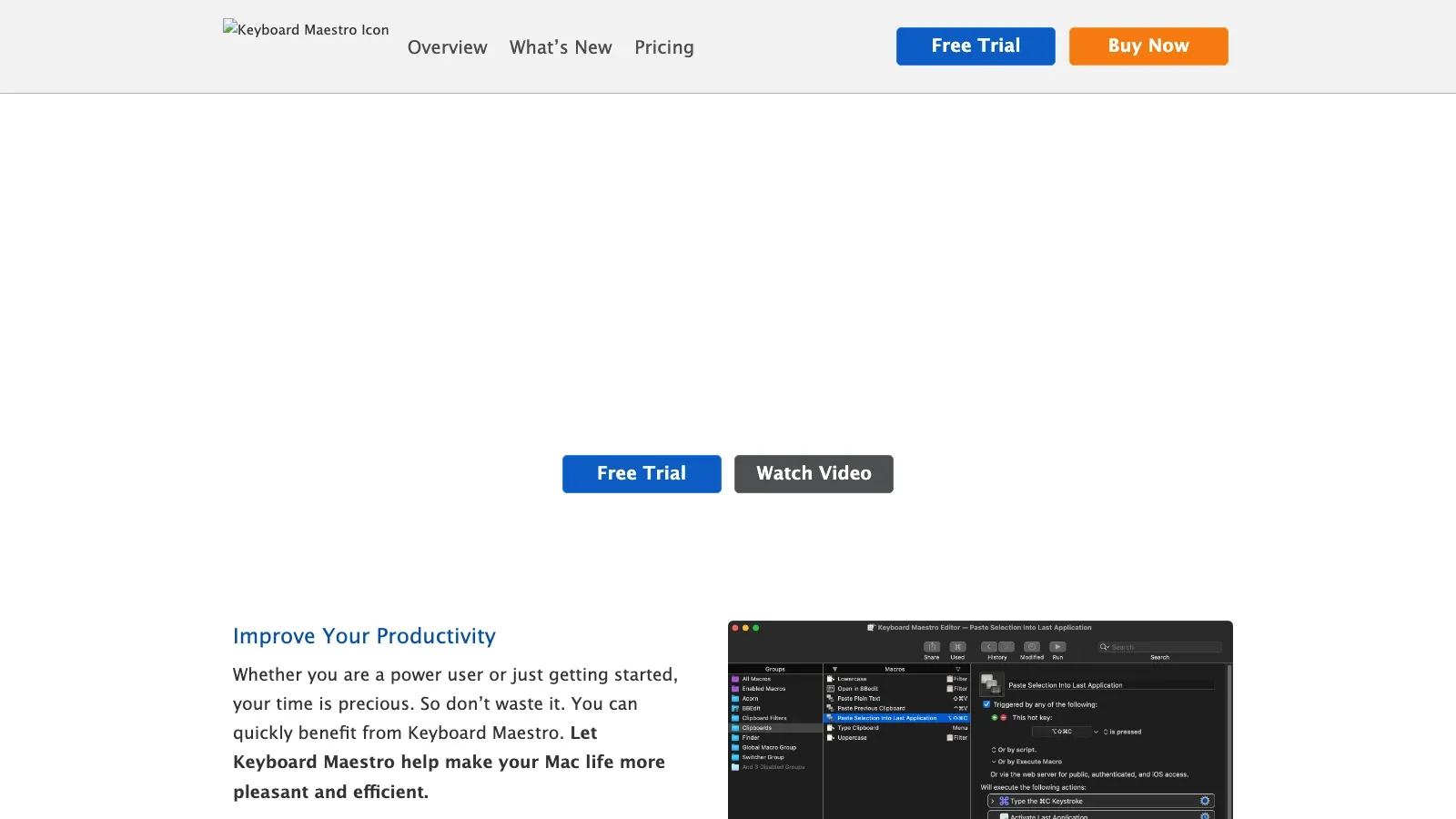Click the macro name field in the editor detail pane
The width and height of the screenshot is (1456, 819).
point(1110,685)
